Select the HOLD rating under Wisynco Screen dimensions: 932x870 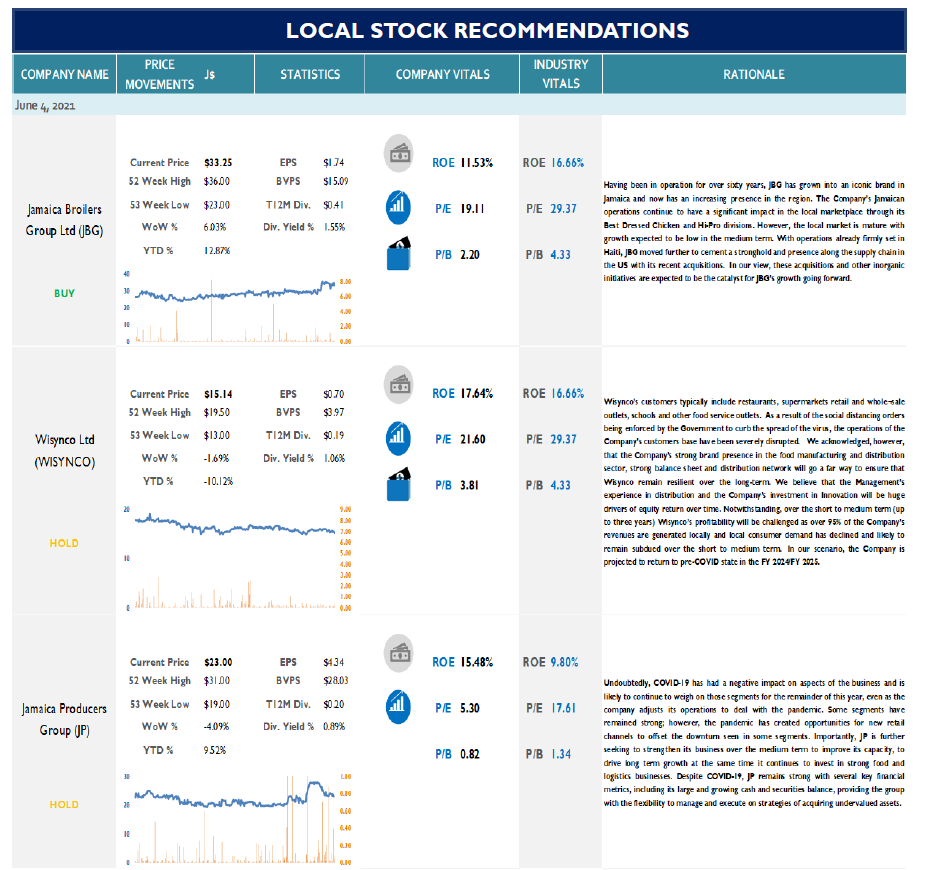[x=64, y=543]
